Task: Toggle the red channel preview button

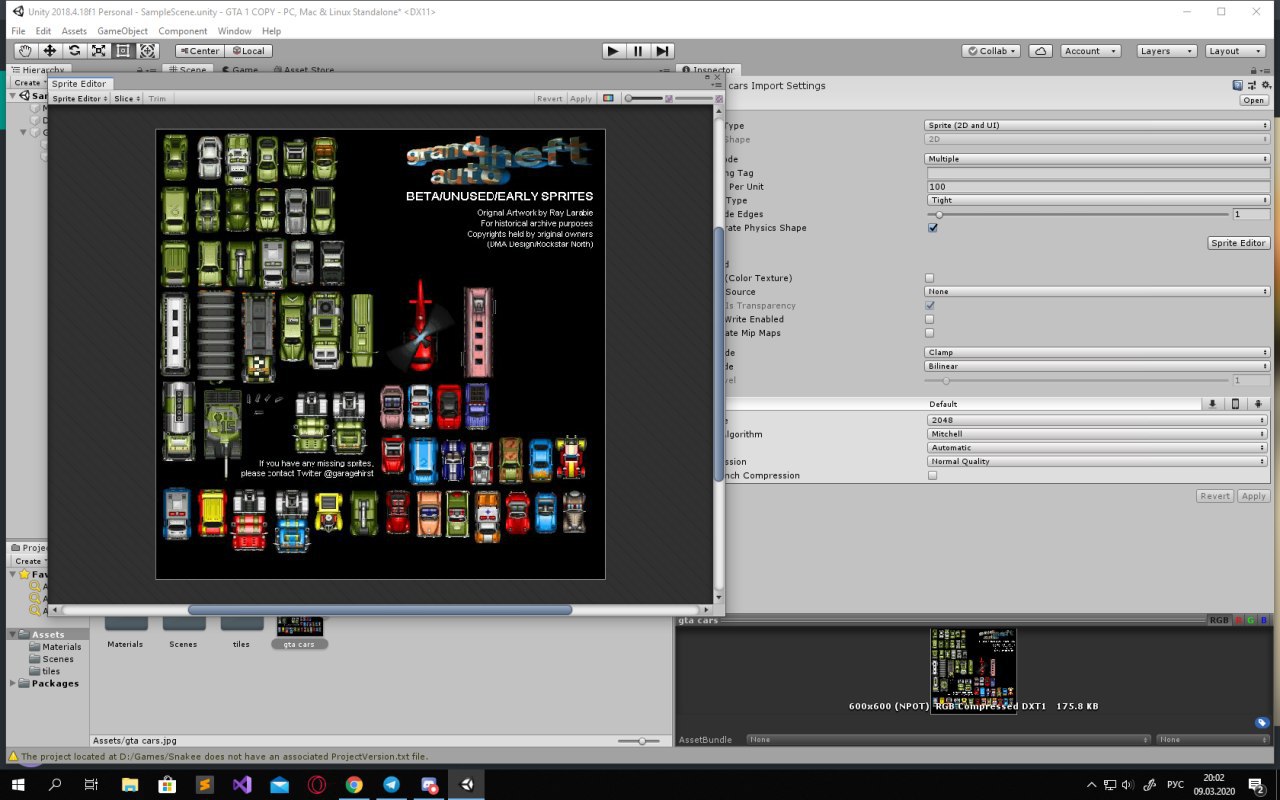Action: tap(1239, 620)
